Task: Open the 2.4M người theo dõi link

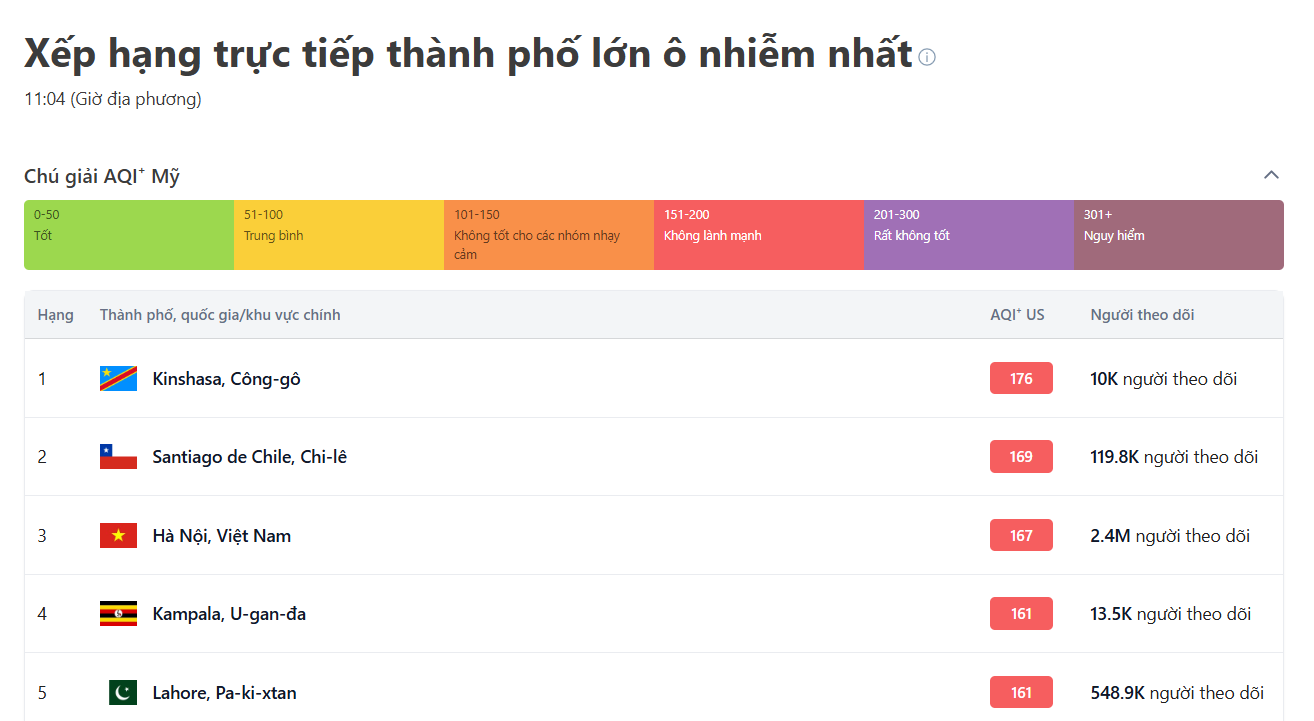Action: [1169, 535]
